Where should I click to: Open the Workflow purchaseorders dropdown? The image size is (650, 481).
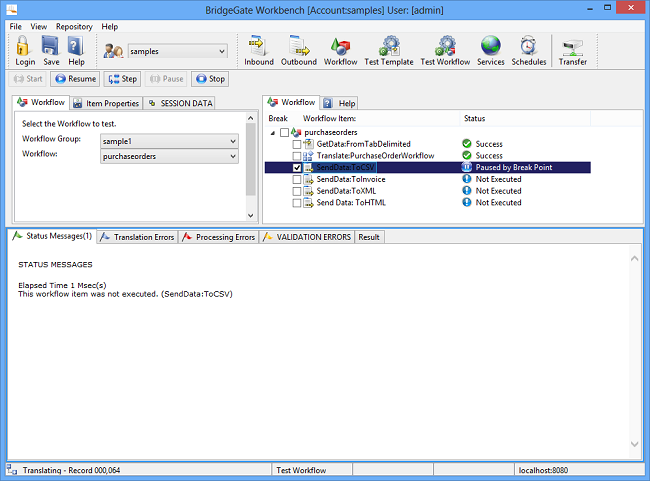pyautogui.click(x=169, y=156)
